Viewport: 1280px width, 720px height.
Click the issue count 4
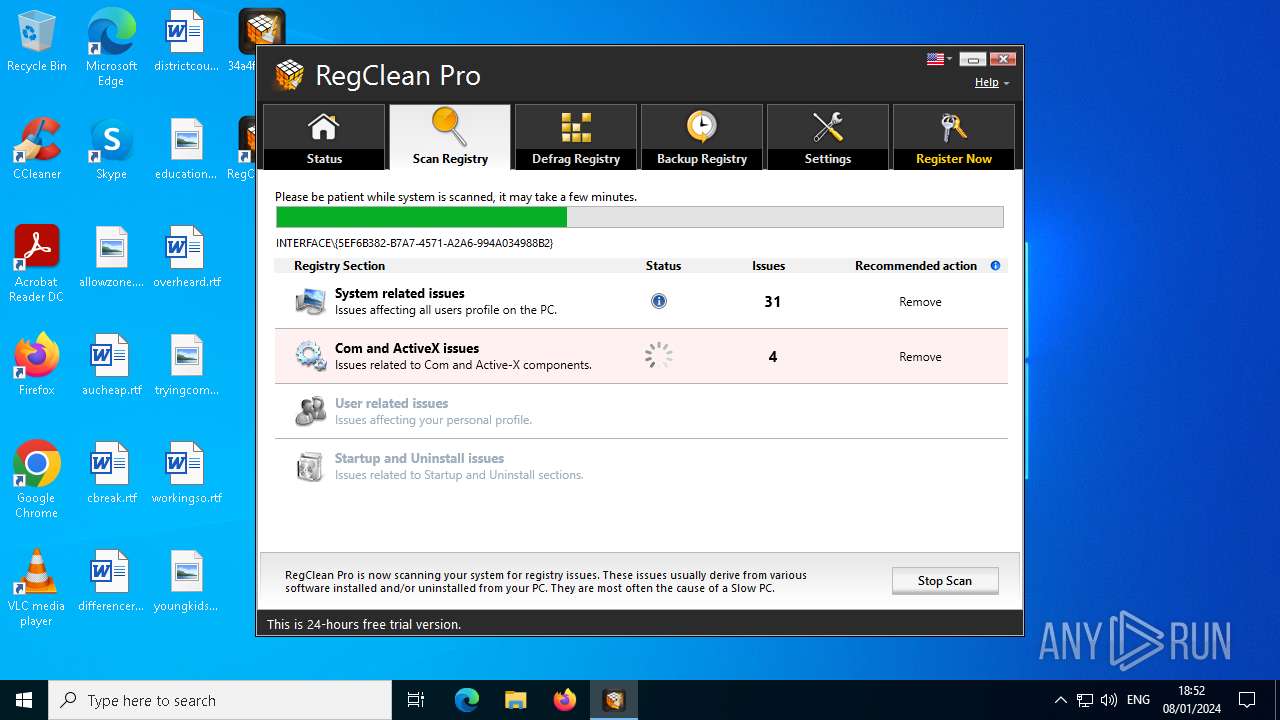pyautogui.click(x=772, y=357)
